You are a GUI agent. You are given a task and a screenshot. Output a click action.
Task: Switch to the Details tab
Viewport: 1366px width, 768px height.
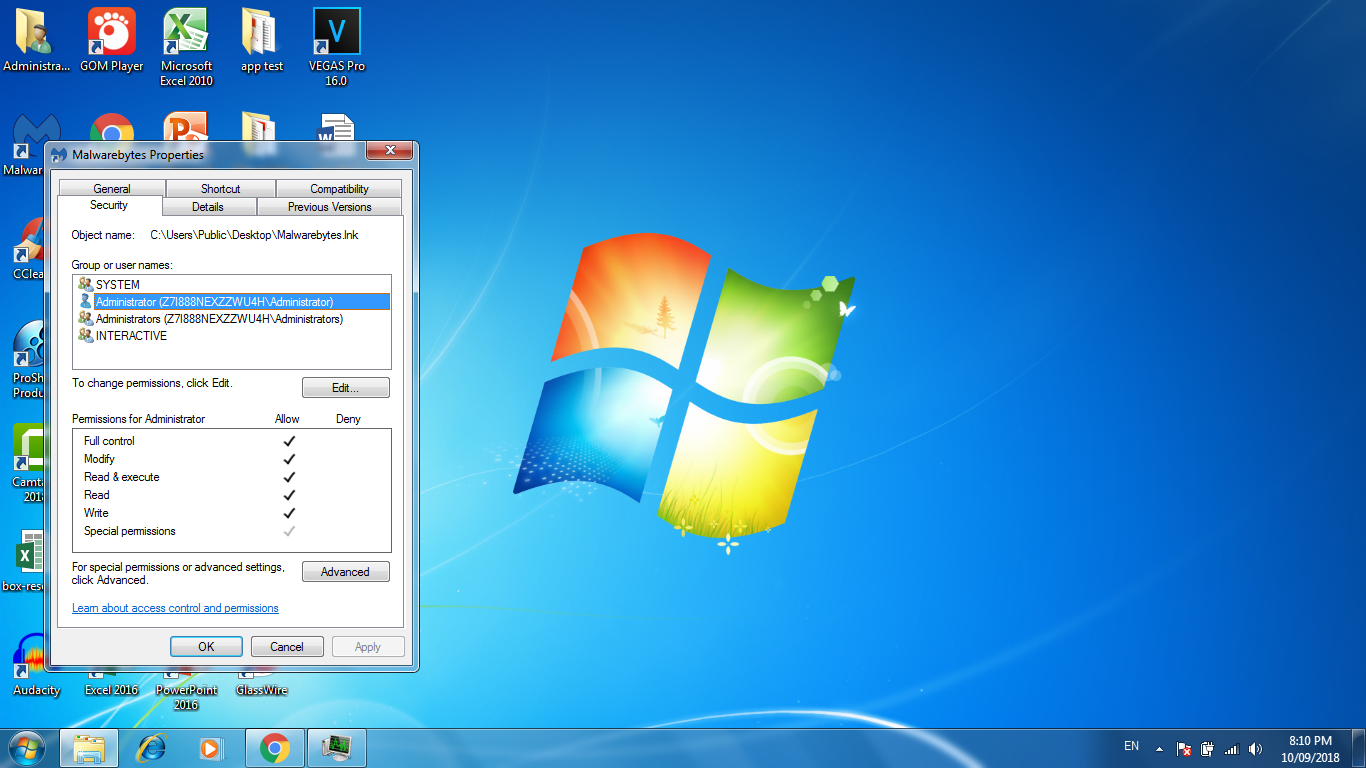click(208, 207)
